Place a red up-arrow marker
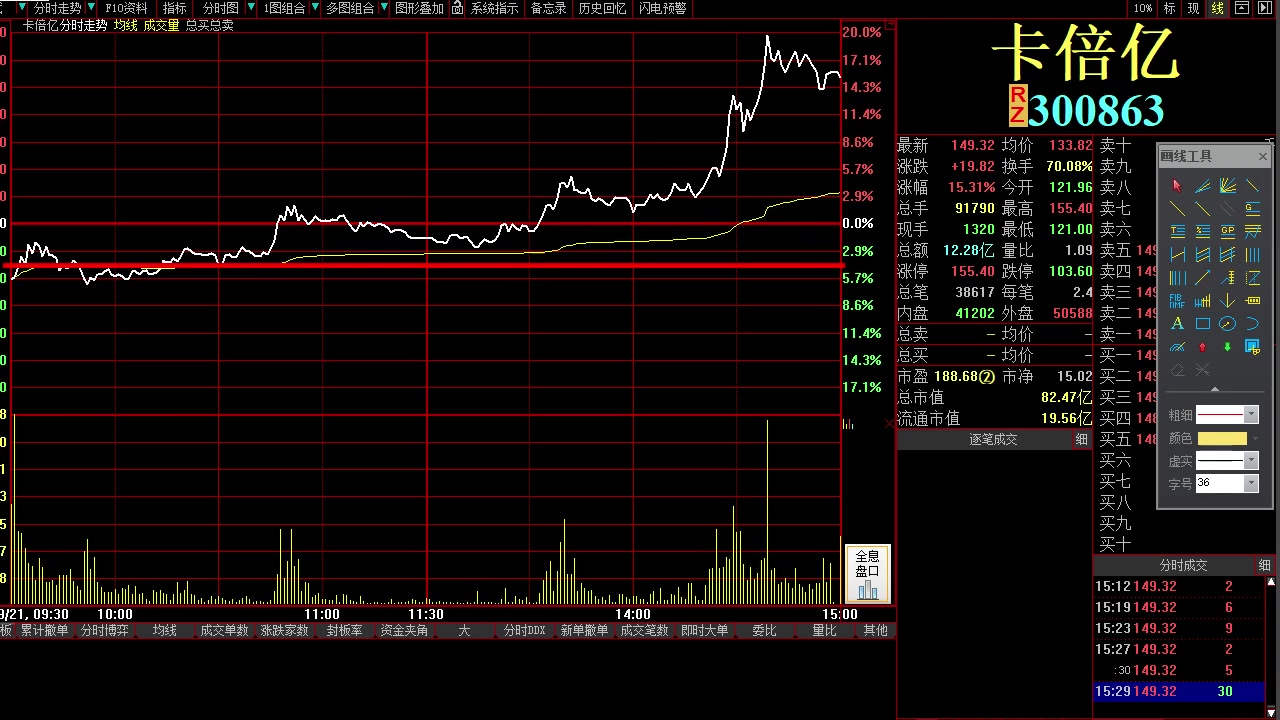 (1203, 346)
